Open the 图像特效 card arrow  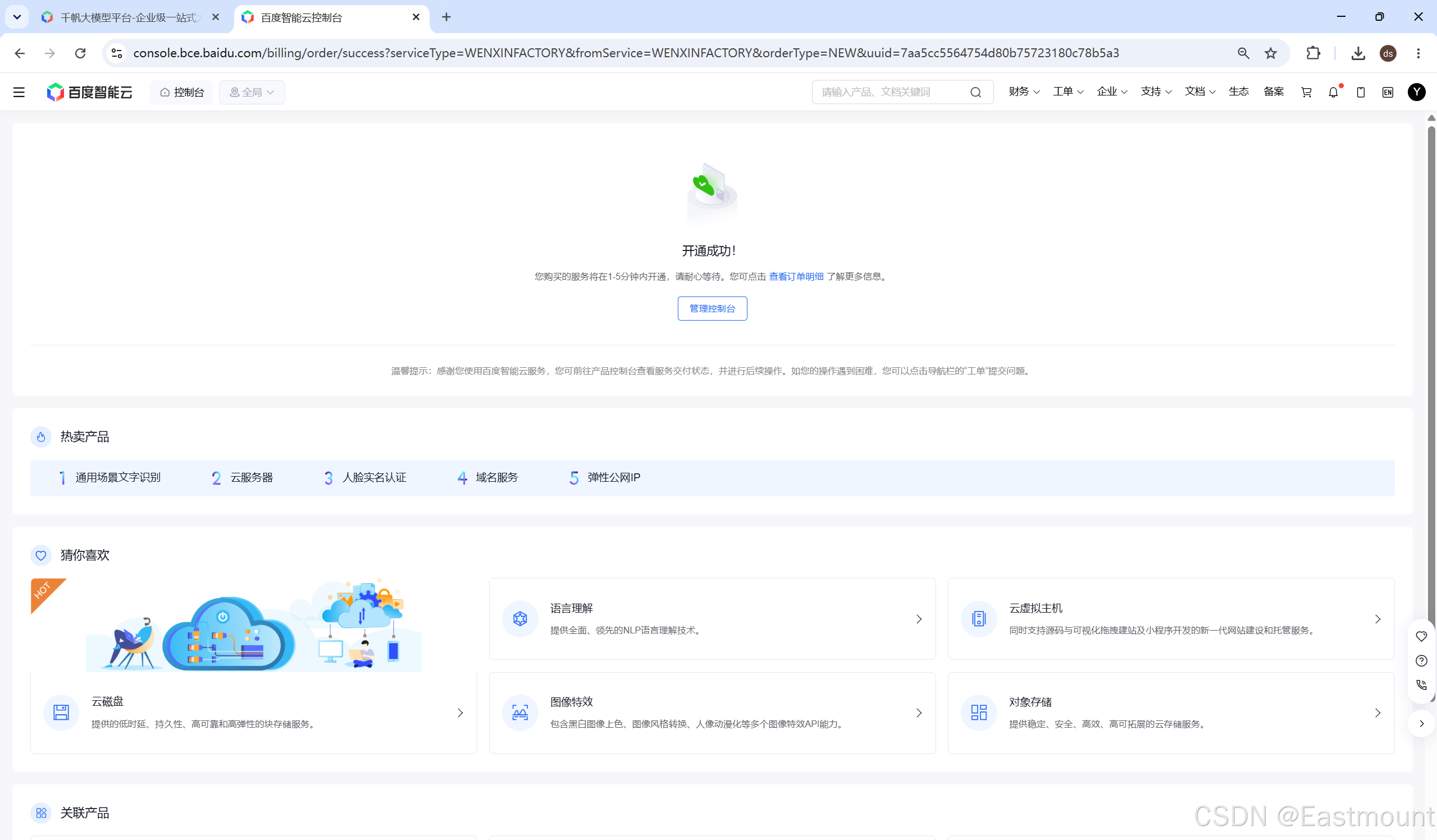(919, 713)
